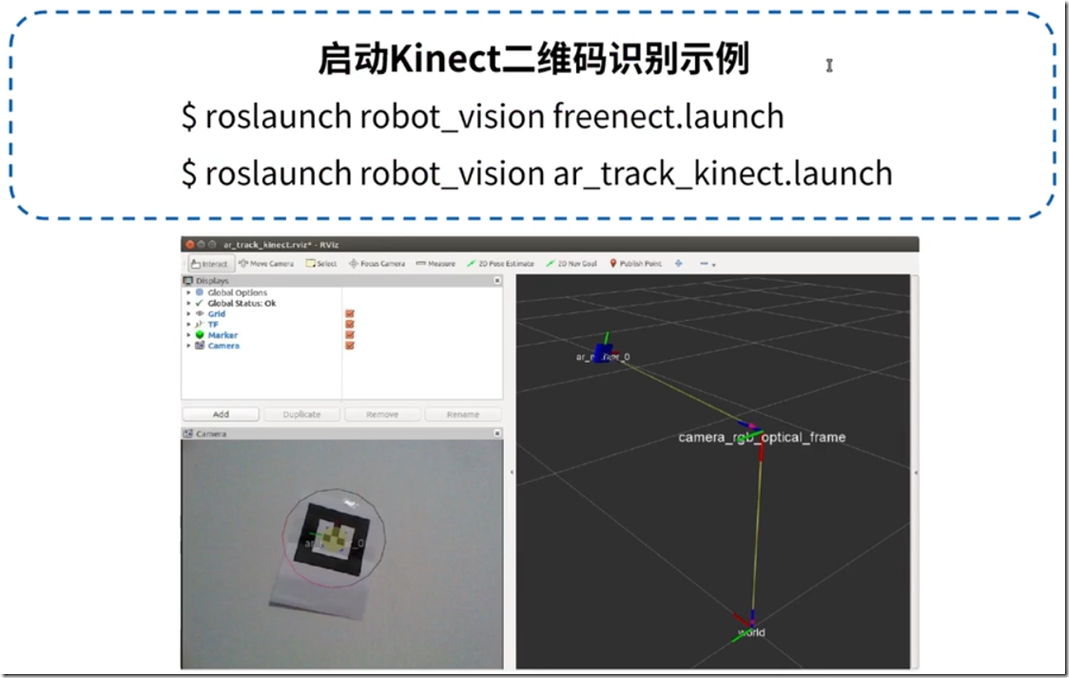Screen dimensions: 1069x678
Task: Select the Marker item in Displays tree
Action: pyautogui.click(x=223, y=335)
